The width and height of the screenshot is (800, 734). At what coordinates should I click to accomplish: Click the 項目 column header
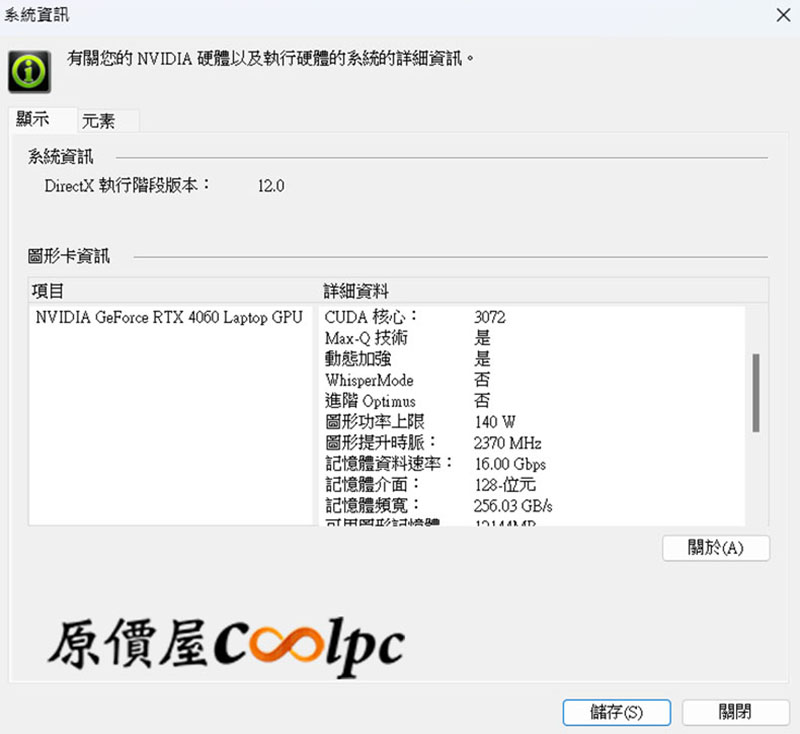click(48, 291)
